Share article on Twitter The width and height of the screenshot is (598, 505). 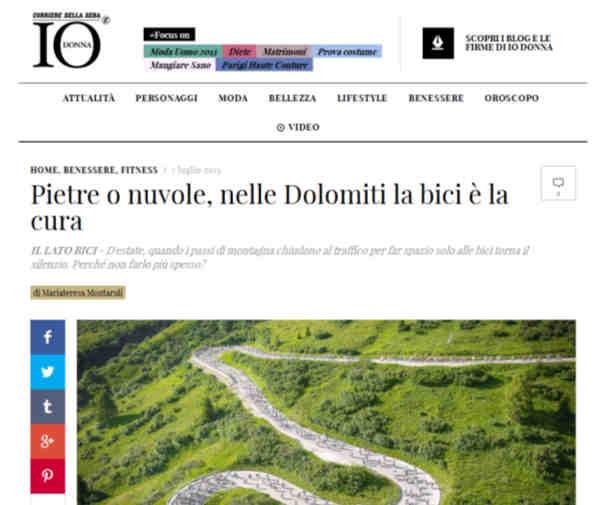pos(48,372)
